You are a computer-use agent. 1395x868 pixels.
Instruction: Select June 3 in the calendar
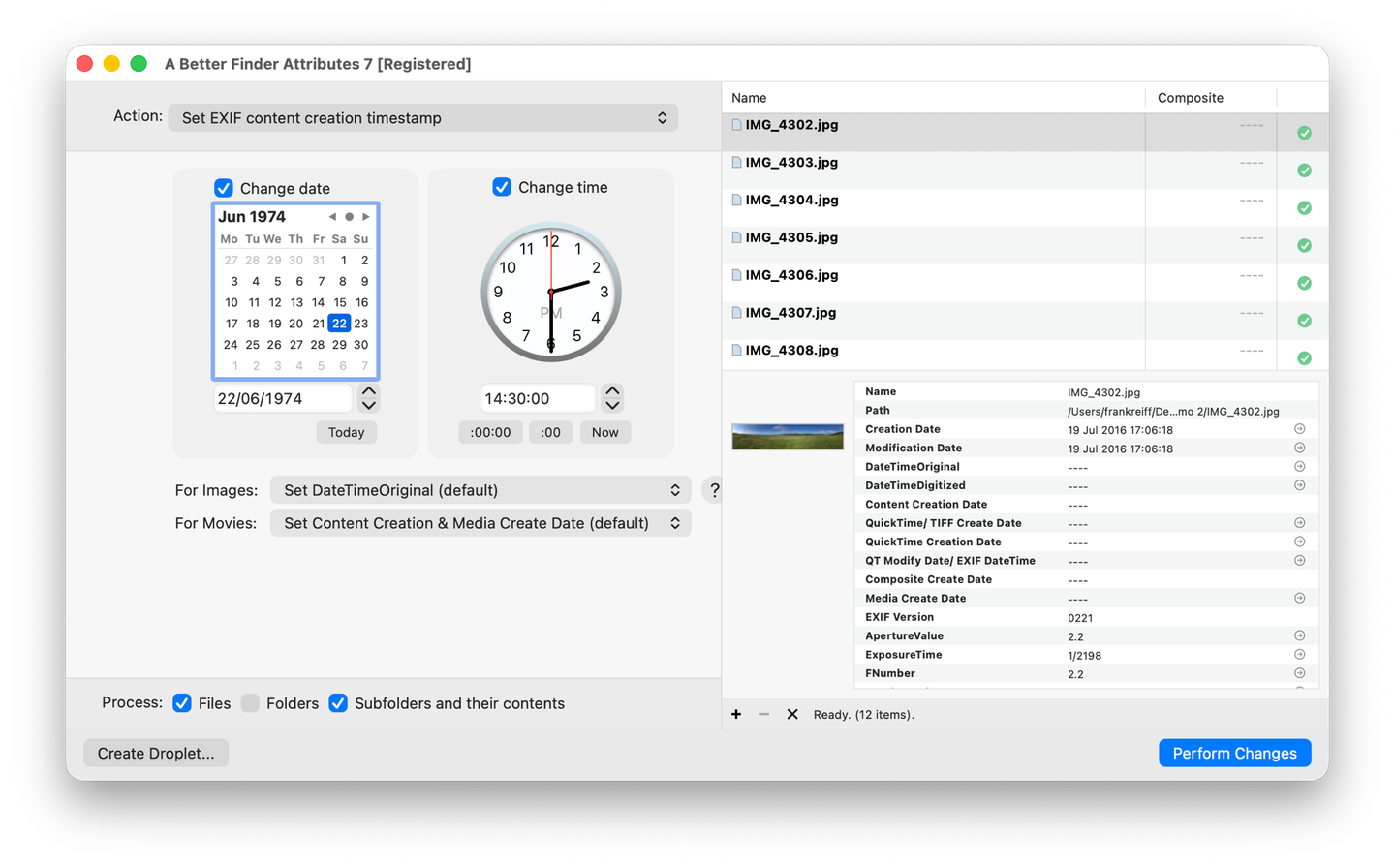[x=233, y=281]
